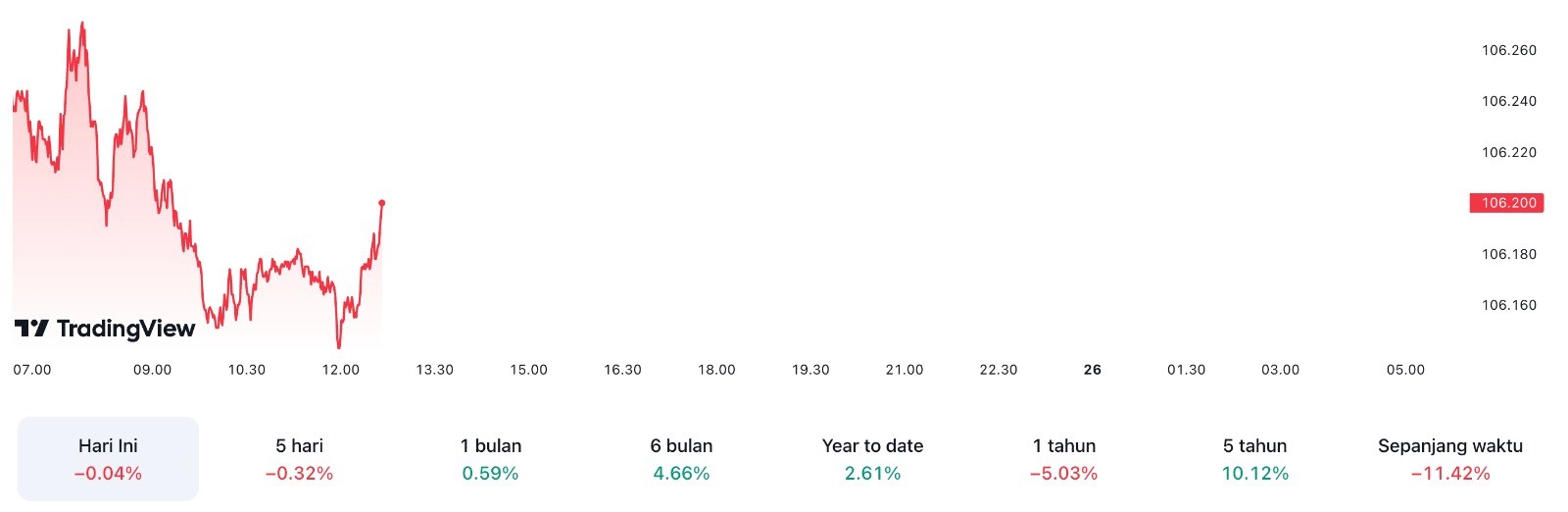Choose the 6 bulan time range
The width and height of the screenshot is (1568, 512).
(x=681, y=459)
